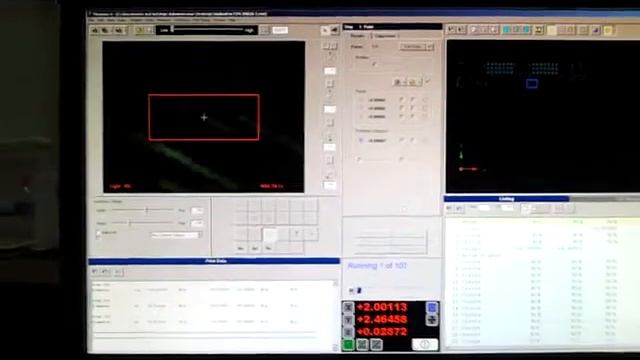The width and height of the screenshot is (640, 360).
Task: Click the third icon in Print Data toolbar
Action: pyautogui.click(x=118, y=271)
